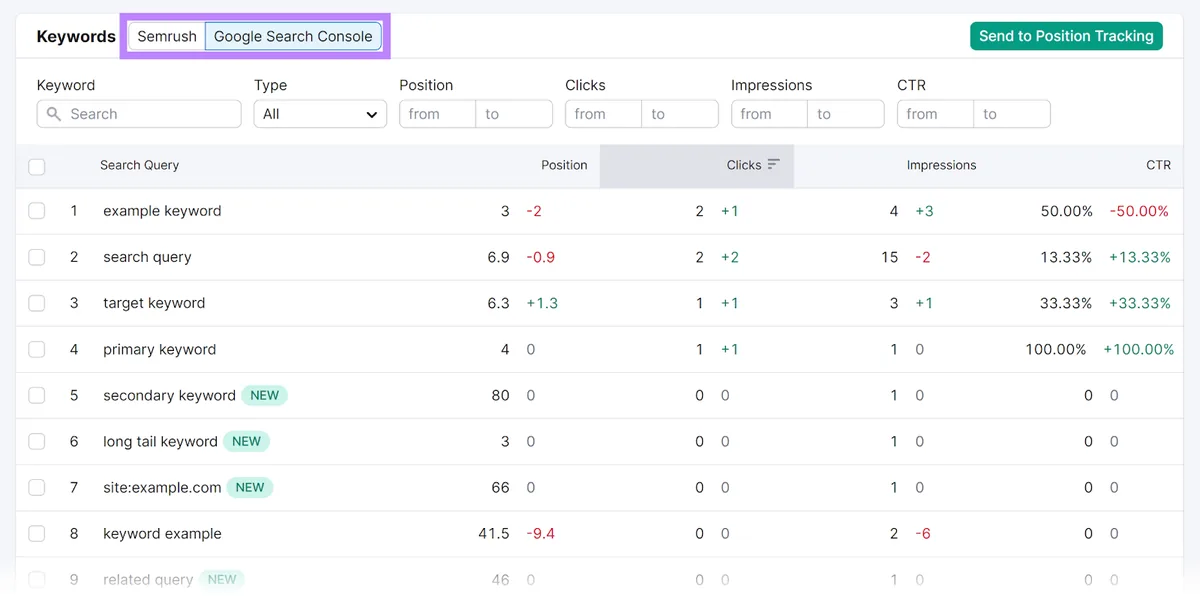This screenshot has height=603, width=1200.
Task: Check the box for long tail keyword row
Action: [37, 441]
